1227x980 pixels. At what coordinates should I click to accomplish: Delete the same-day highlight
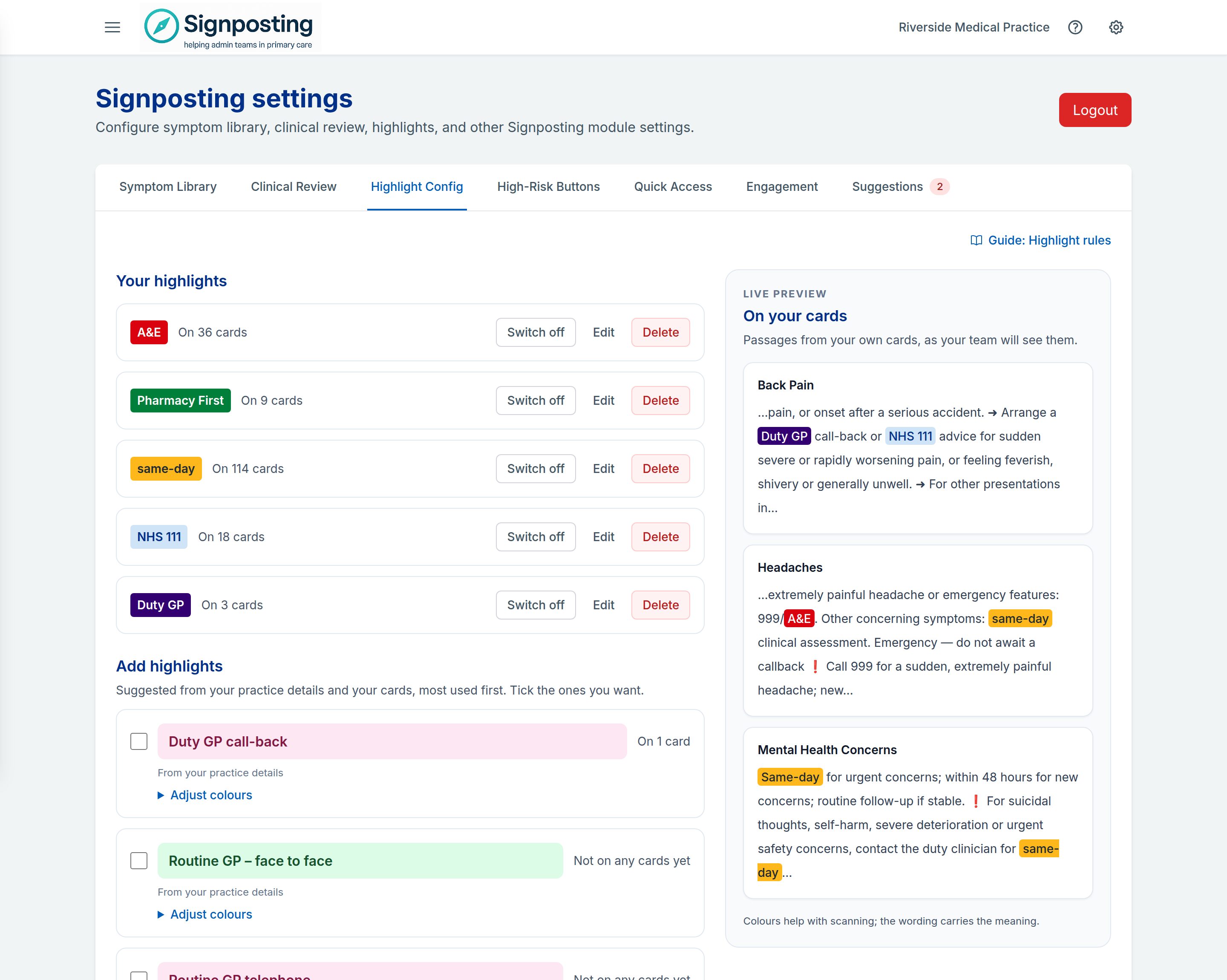pyautogui.click(x=660, y=468)
